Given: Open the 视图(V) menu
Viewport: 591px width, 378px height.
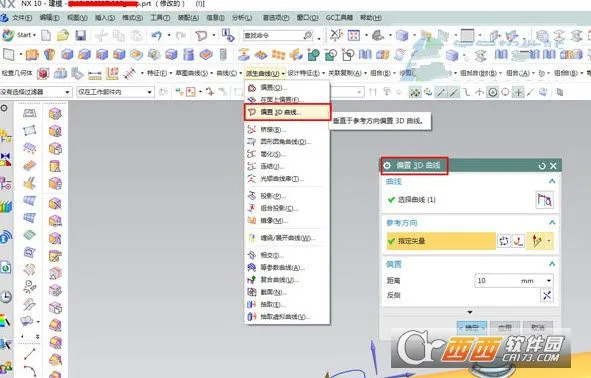Looking at the screenshot, I should [x=77, y=17].
